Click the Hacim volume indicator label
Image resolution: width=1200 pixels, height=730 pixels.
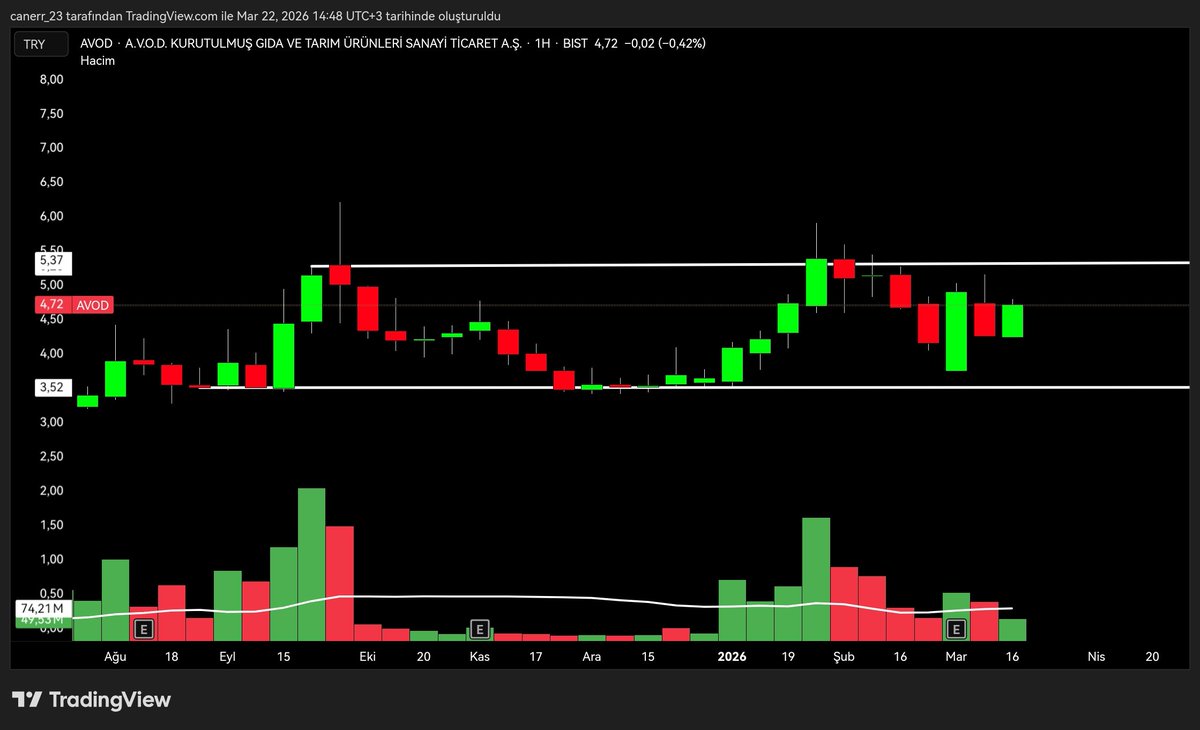click(x=97, y=61)
